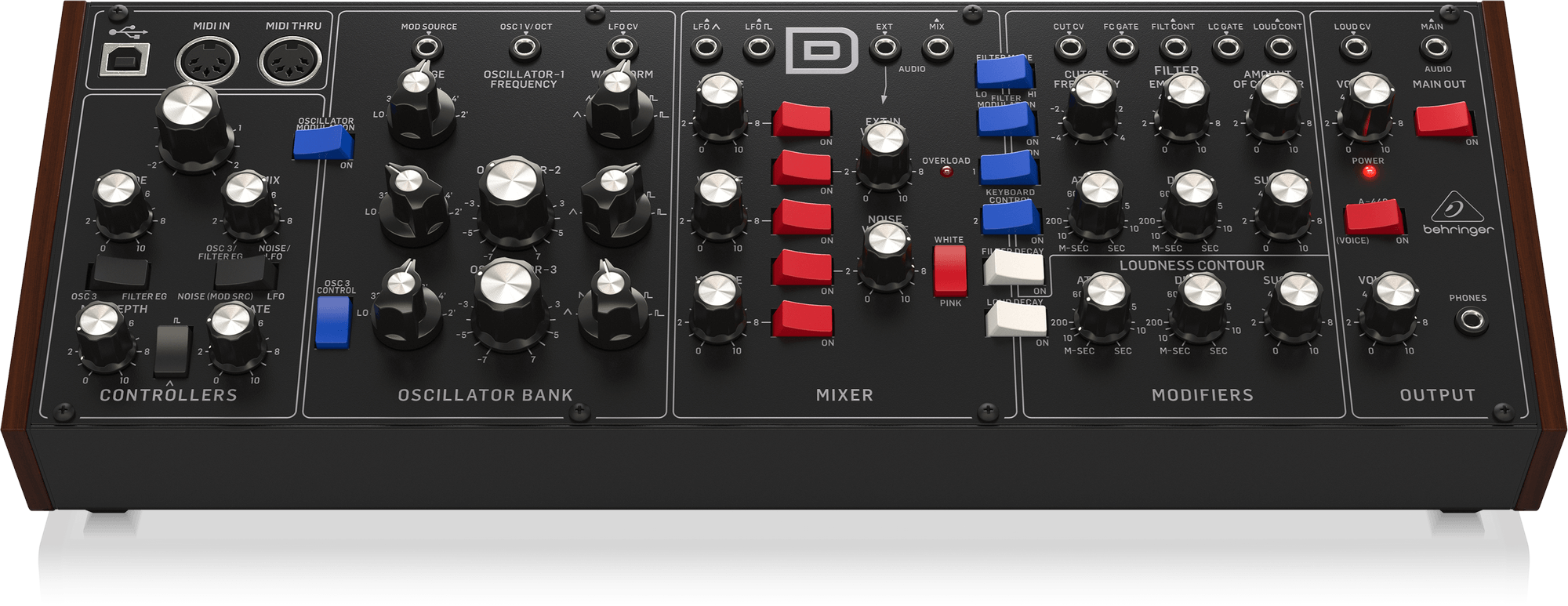The image size is (1568, 606).
Task: Toggle the white Filter Decay switch
Action: 1014,269
